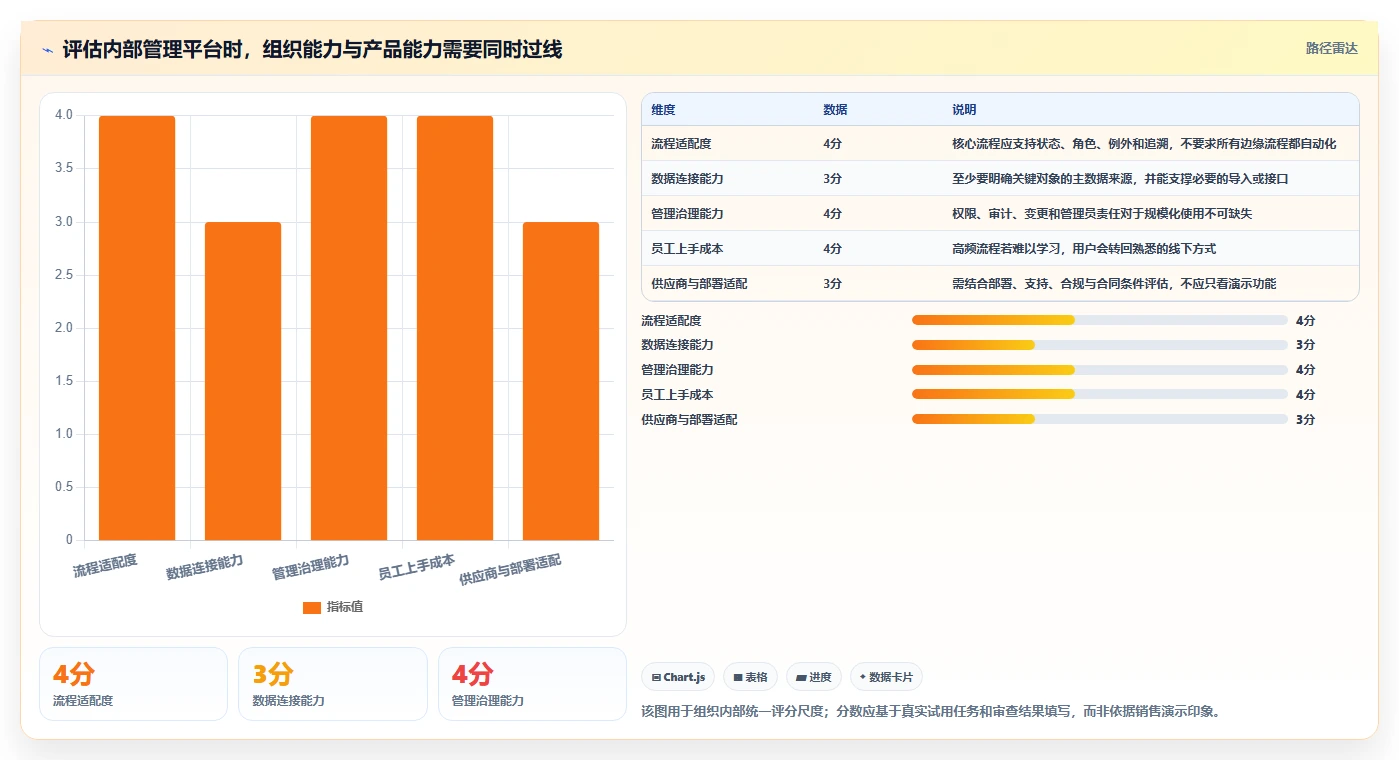
Task: Click 供应商与部署适配 cell in the table
Action: (699, 284)
